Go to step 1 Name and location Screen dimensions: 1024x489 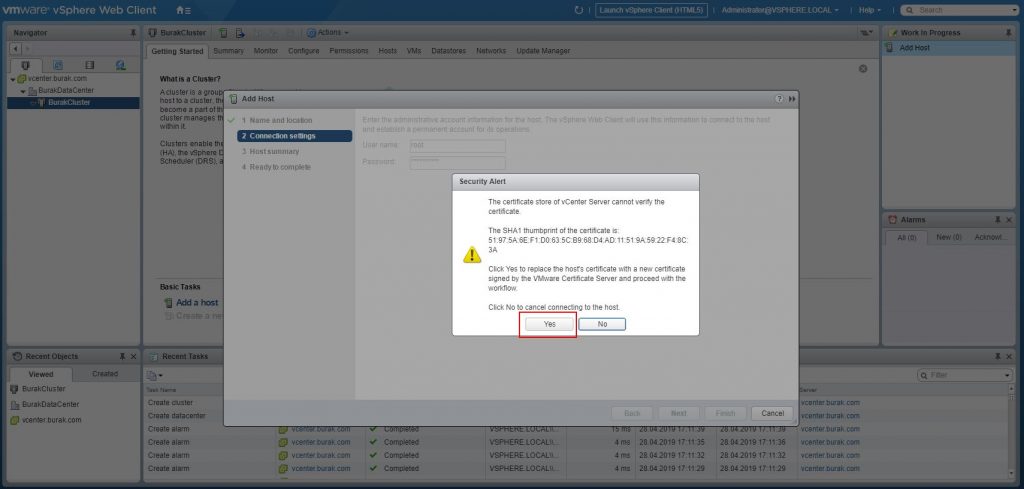point(281,120)
